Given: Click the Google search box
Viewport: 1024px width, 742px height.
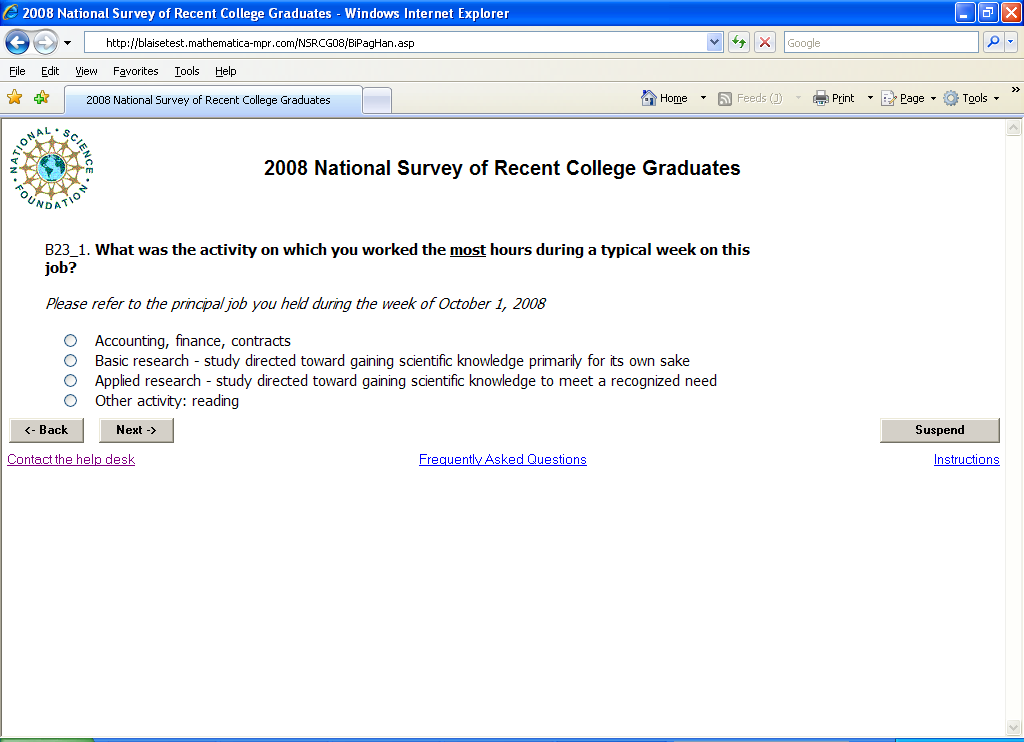Looking at the screenshot, I should tap(881, 43).
